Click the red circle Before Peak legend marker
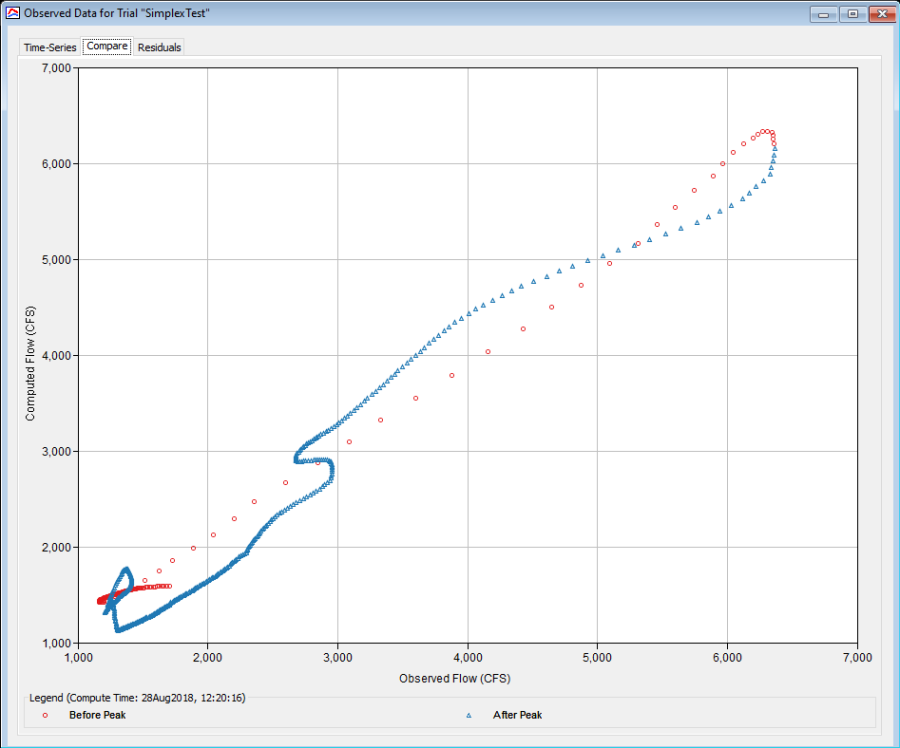The height and width of the screenshot is (748, 900). 44,715
